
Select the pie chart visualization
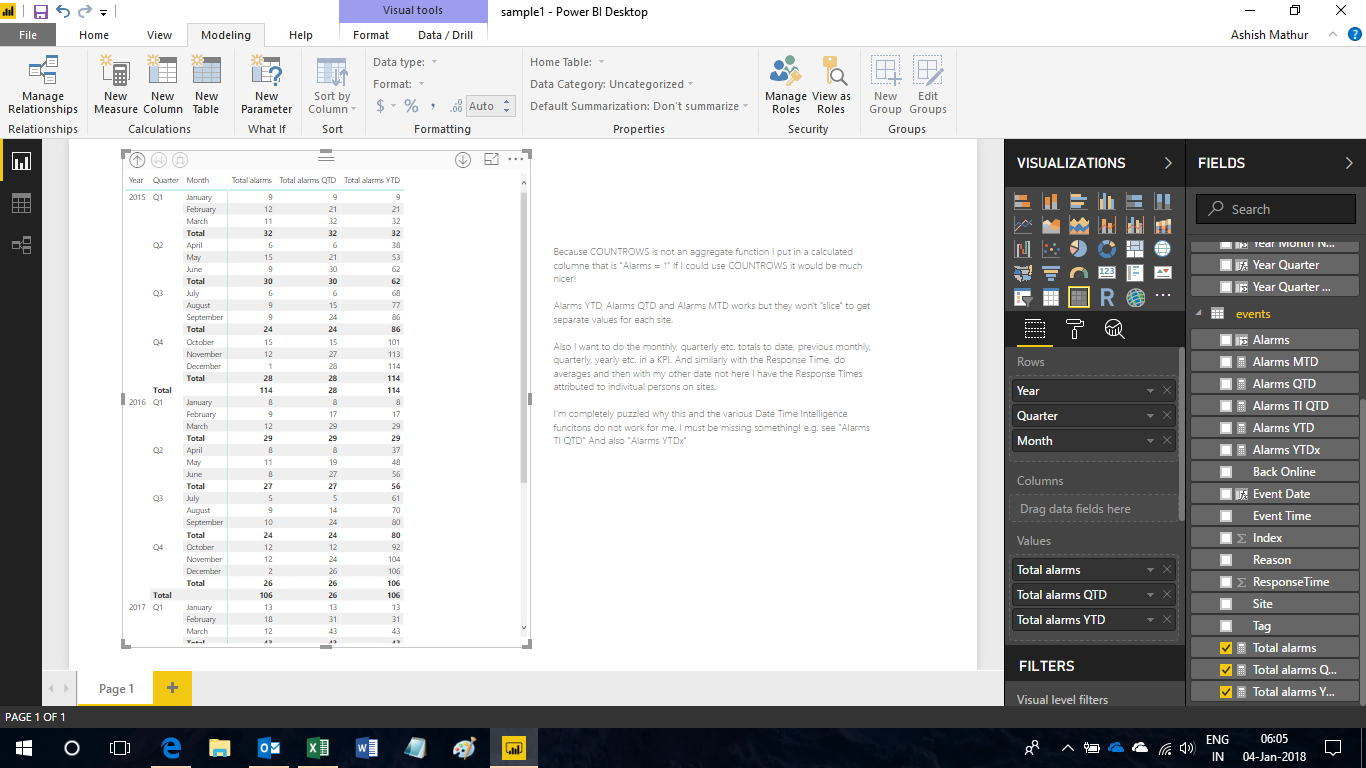[x=1079, y=249]
